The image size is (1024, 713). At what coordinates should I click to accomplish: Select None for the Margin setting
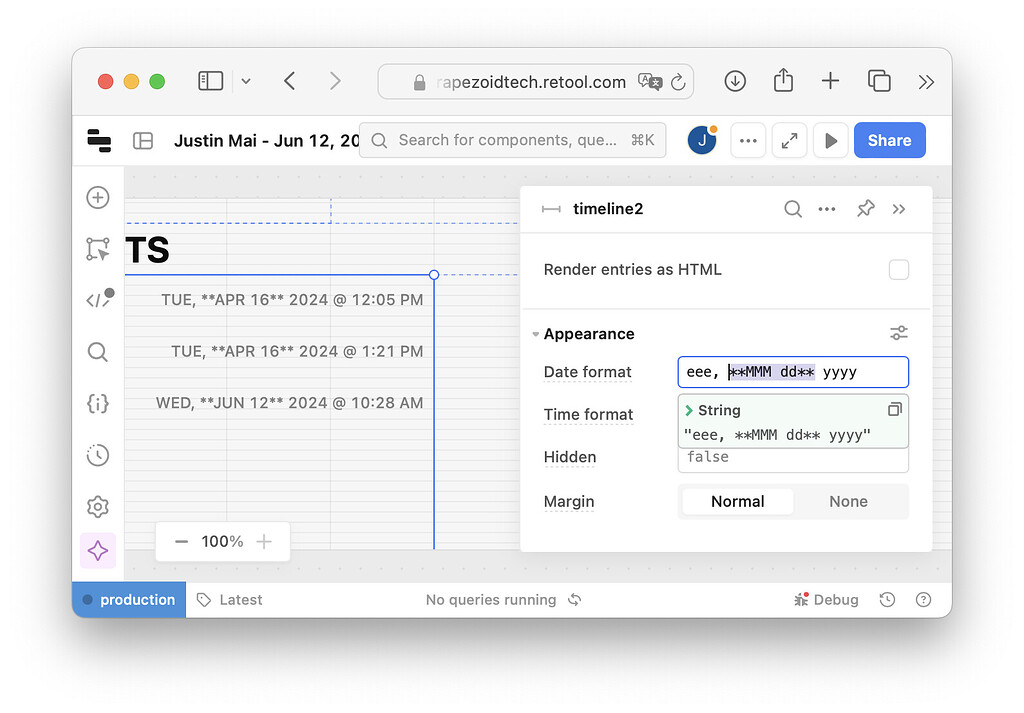(848, 501)
